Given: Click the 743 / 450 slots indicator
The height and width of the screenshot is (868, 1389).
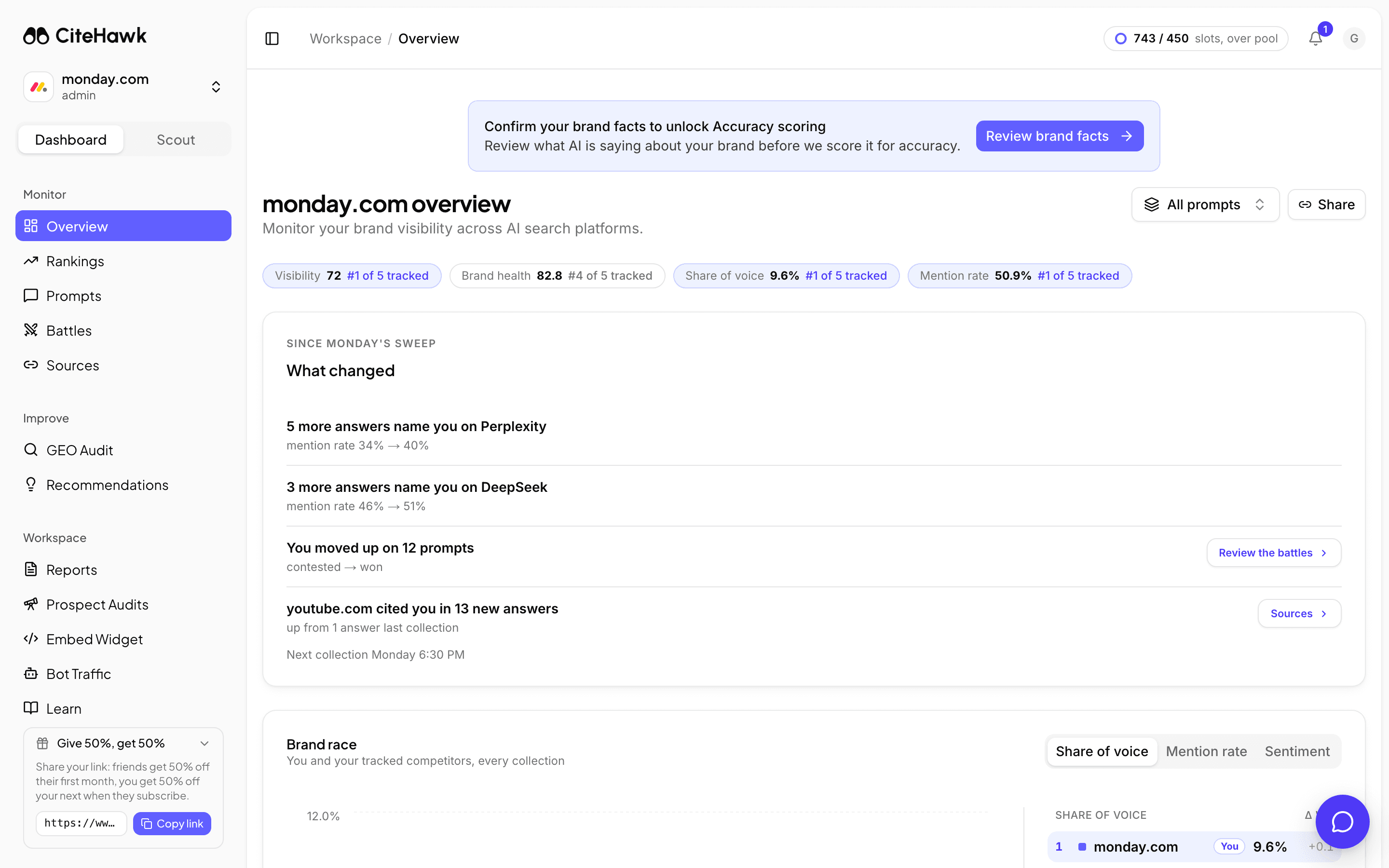Looking at the screenshot, I should coord(1196,39).
